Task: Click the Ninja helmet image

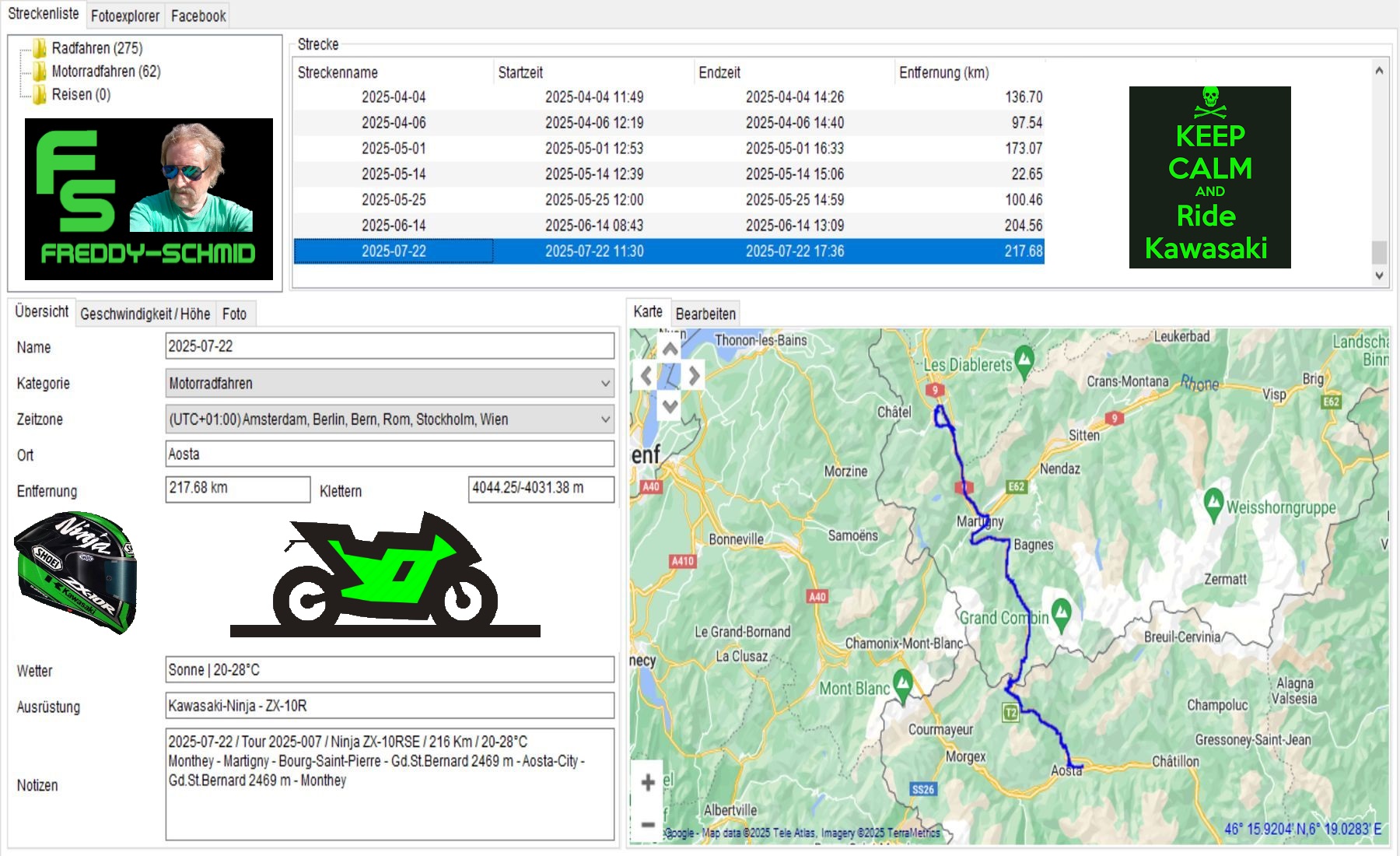Action: pyautogui.click(x=75, y=572)
